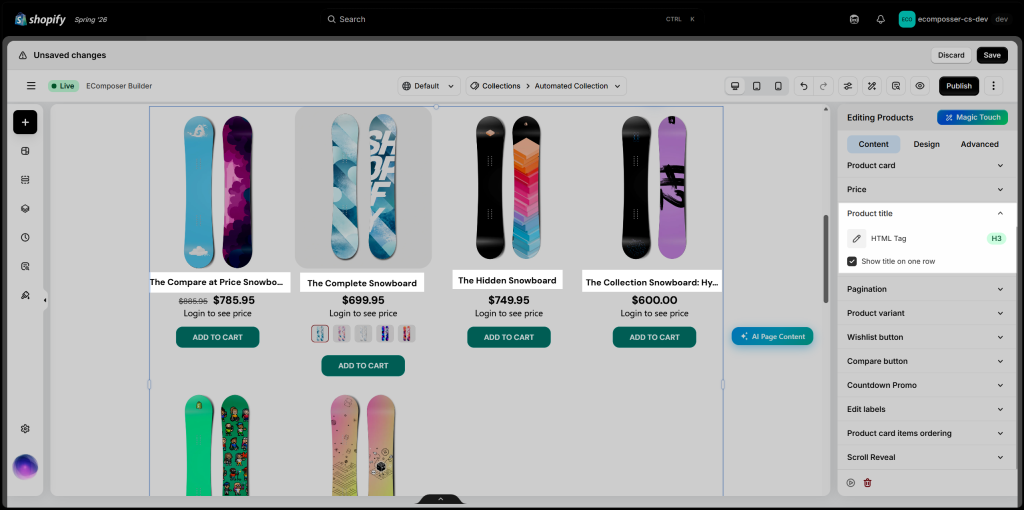Switch to mobile device preview icon
This screenshot has height=510, width=1024.
778,86
